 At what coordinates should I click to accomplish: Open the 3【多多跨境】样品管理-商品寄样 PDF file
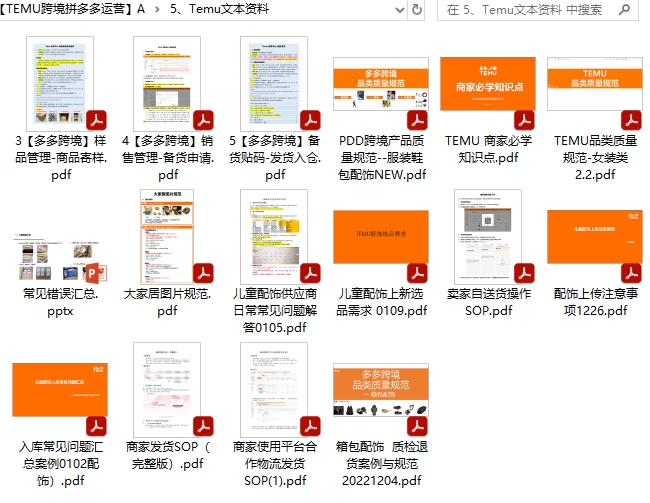click(x=60, y=85)
